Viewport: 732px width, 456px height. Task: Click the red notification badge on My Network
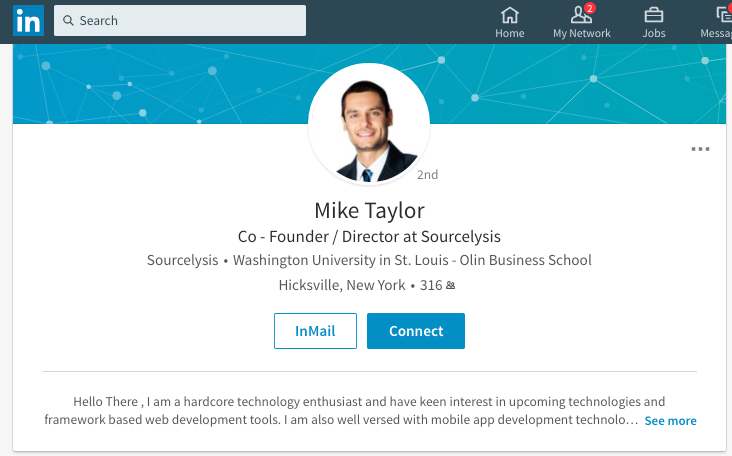[x=590, y=8]
